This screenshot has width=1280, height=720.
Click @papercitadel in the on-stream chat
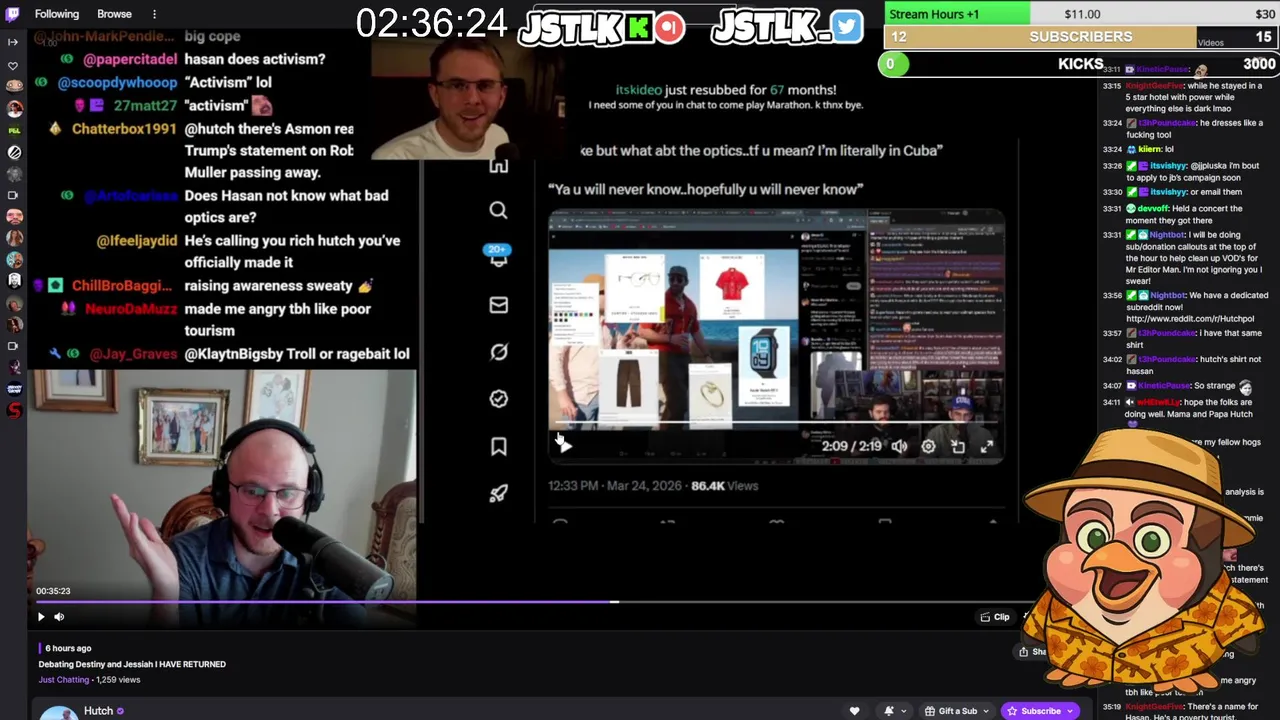tap(130, 59)
